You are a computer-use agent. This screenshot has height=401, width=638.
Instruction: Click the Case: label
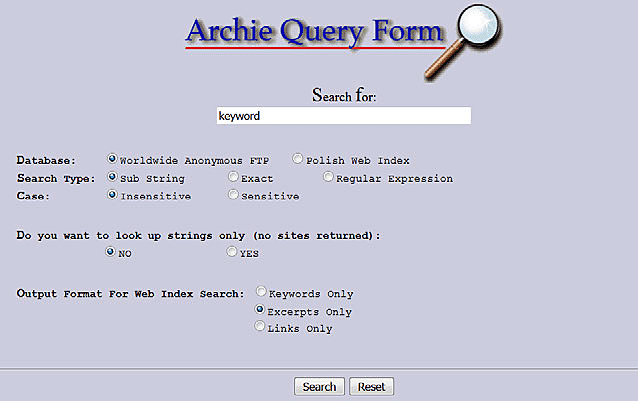(33, 196)
